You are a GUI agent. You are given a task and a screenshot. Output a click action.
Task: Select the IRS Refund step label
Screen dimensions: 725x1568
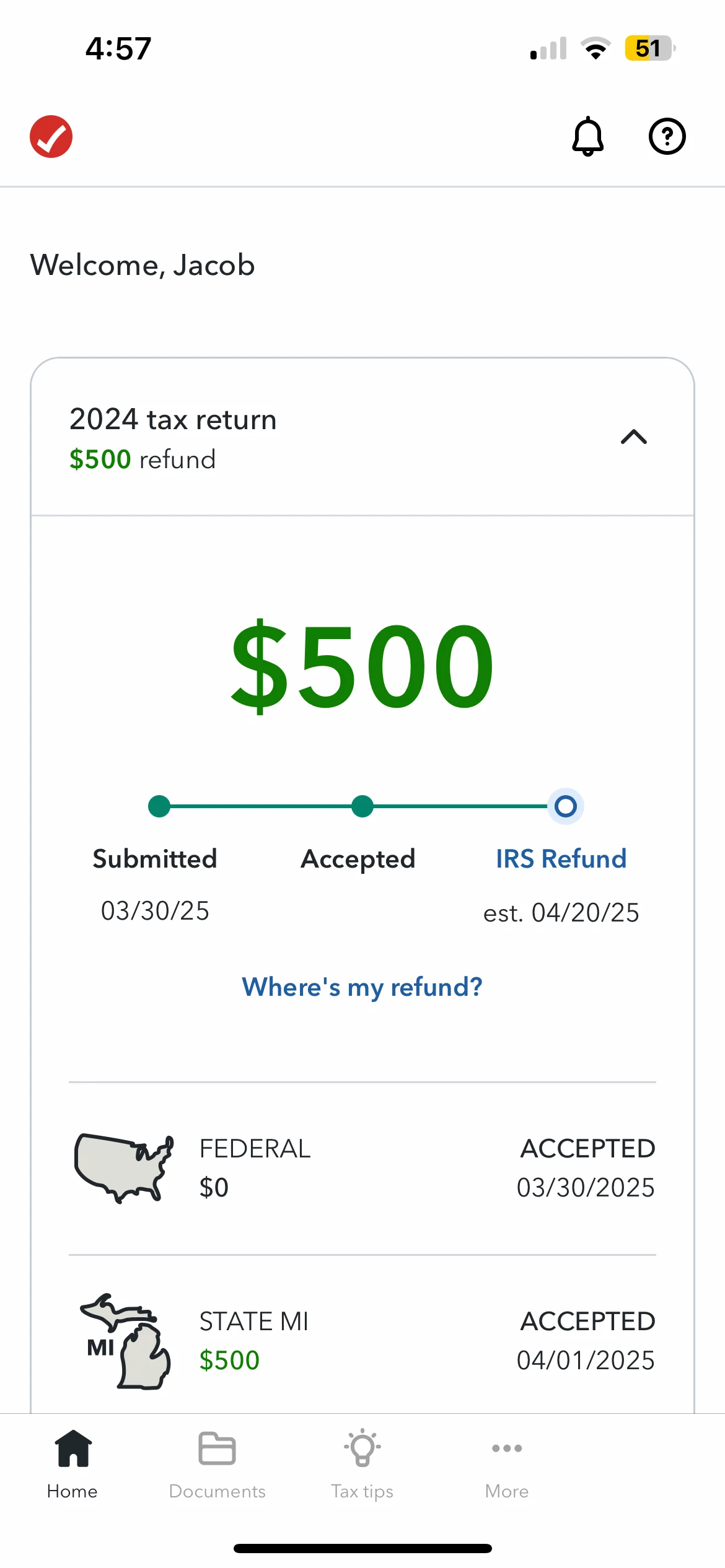[561, 859]
